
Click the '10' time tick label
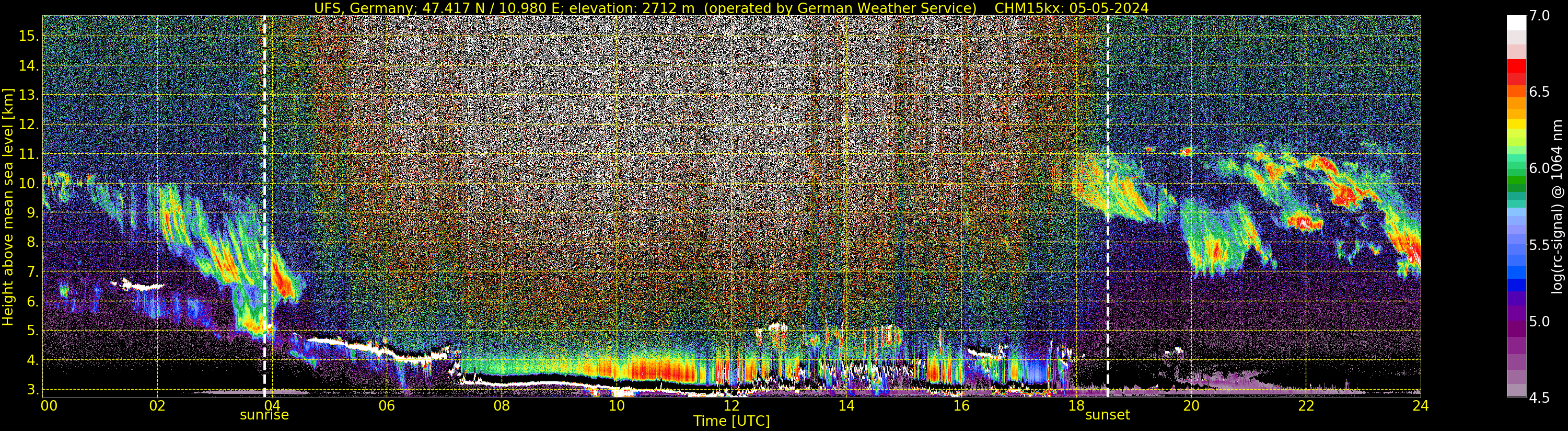point(617,405)
